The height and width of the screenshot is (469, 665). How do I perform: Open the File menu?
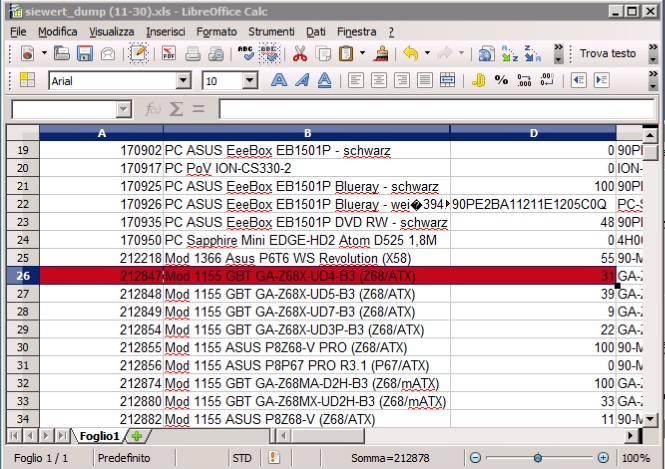(18, 32)
